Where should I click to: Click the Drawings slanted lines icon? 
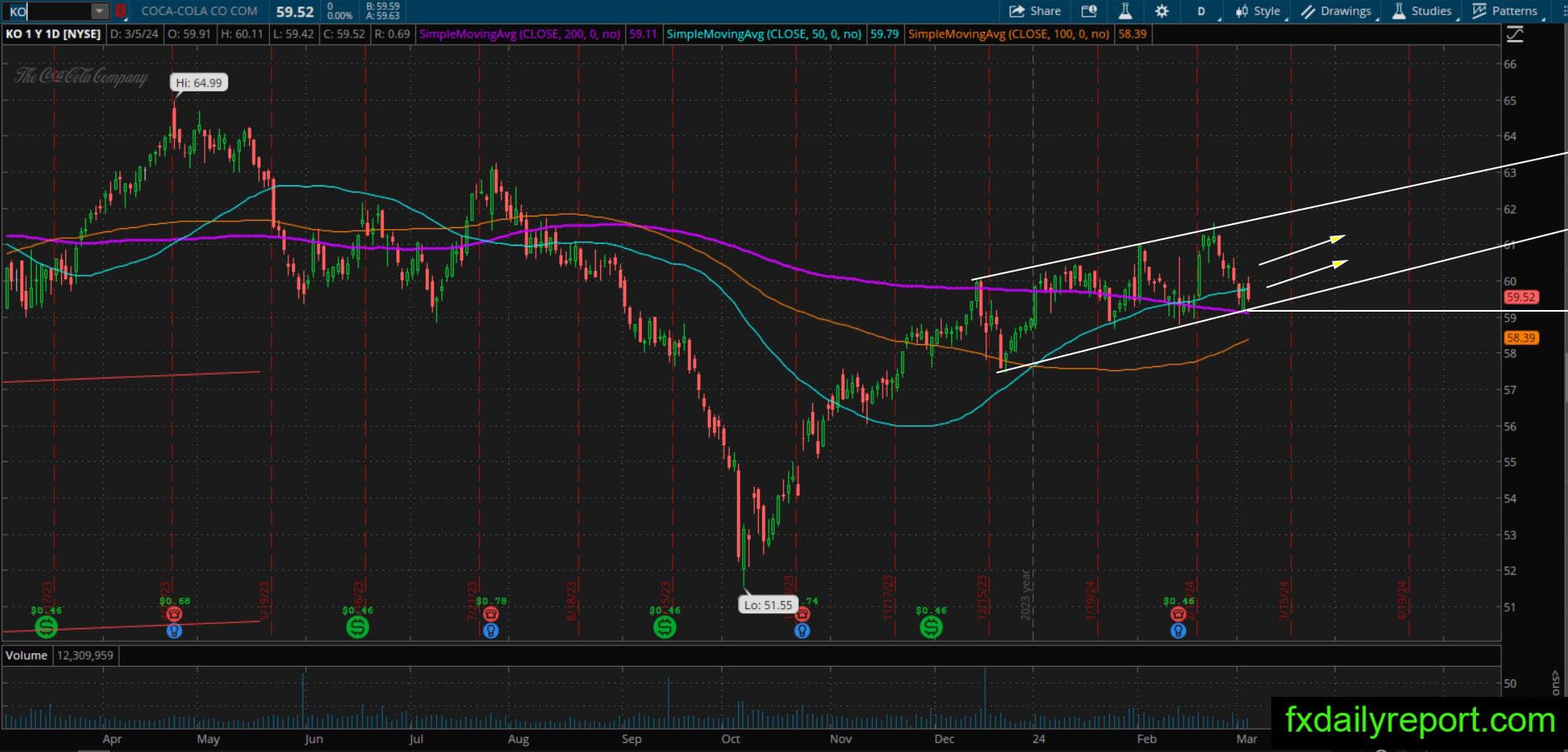[1308, 11]
